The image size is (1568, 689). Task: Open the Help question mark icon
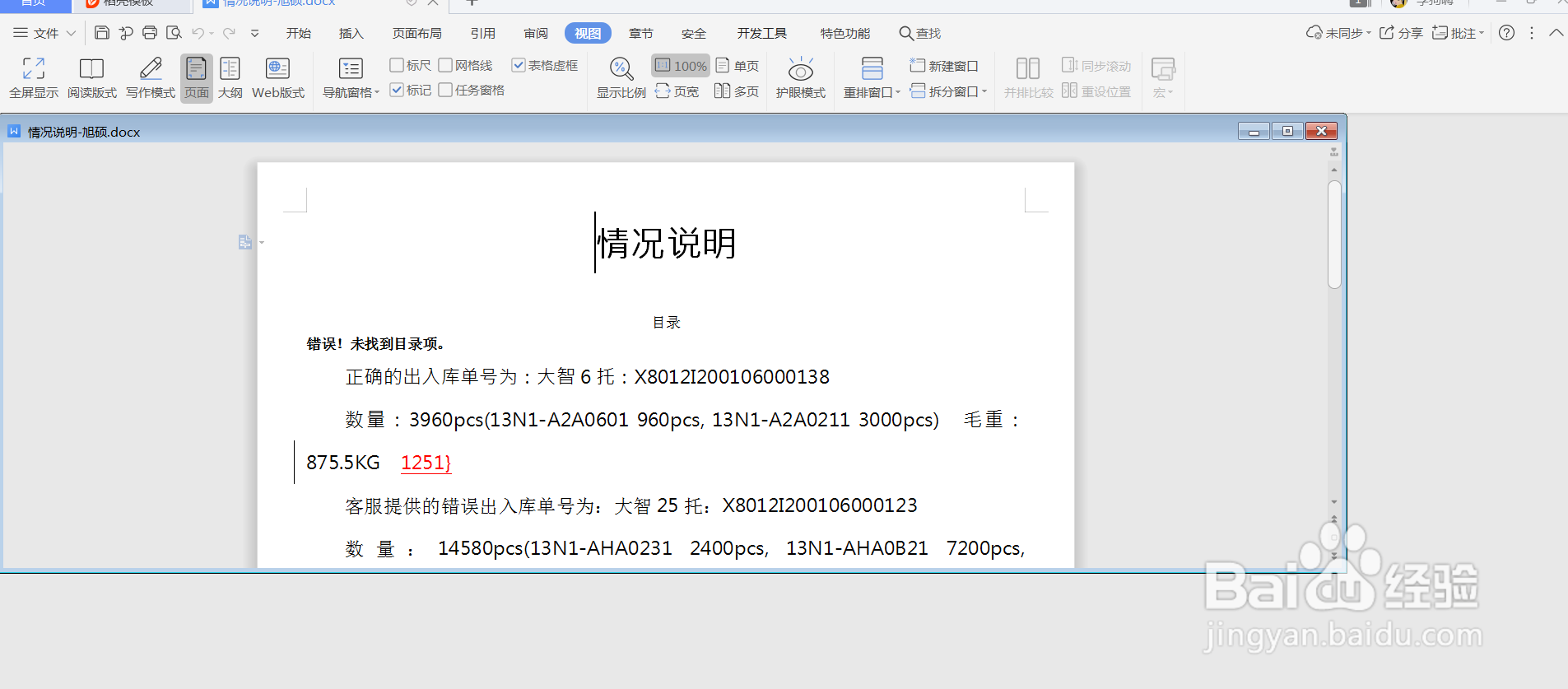point(1506,33)
